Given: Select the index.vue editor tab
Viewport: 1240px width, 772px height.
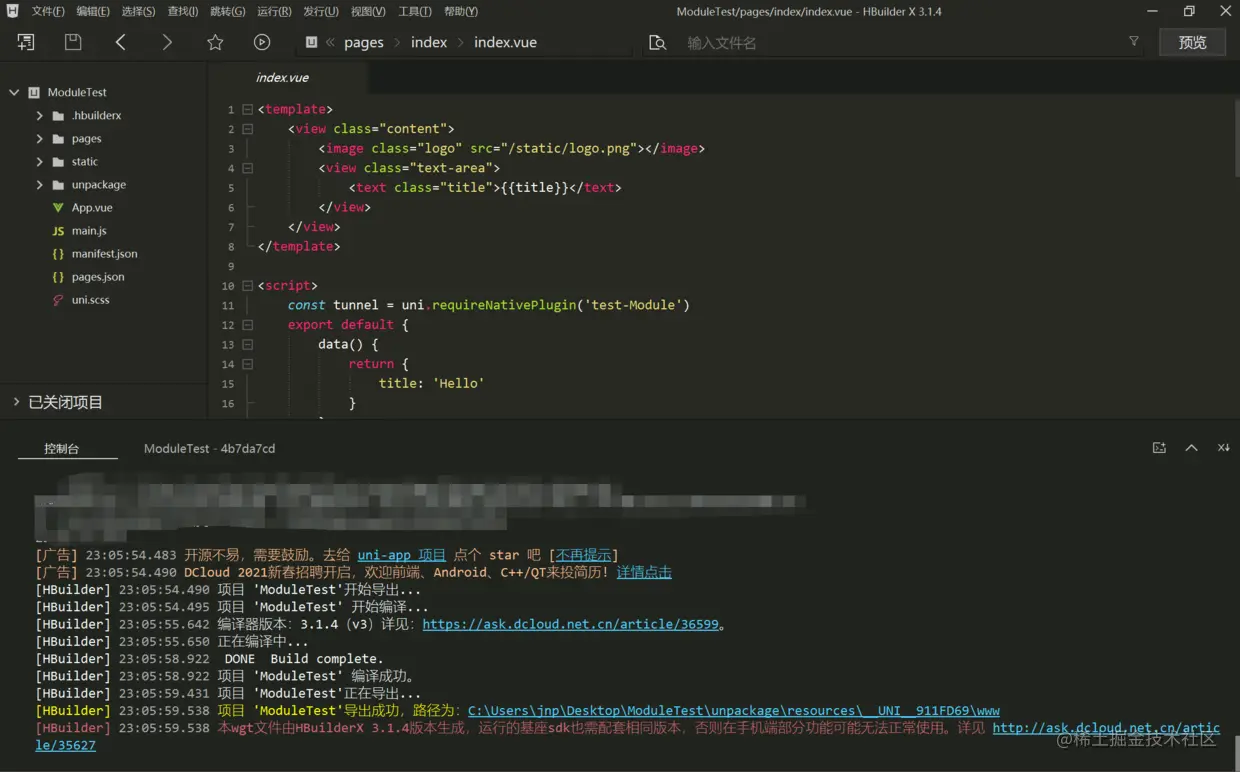Looking at the screenshot, I should [282, 78].
